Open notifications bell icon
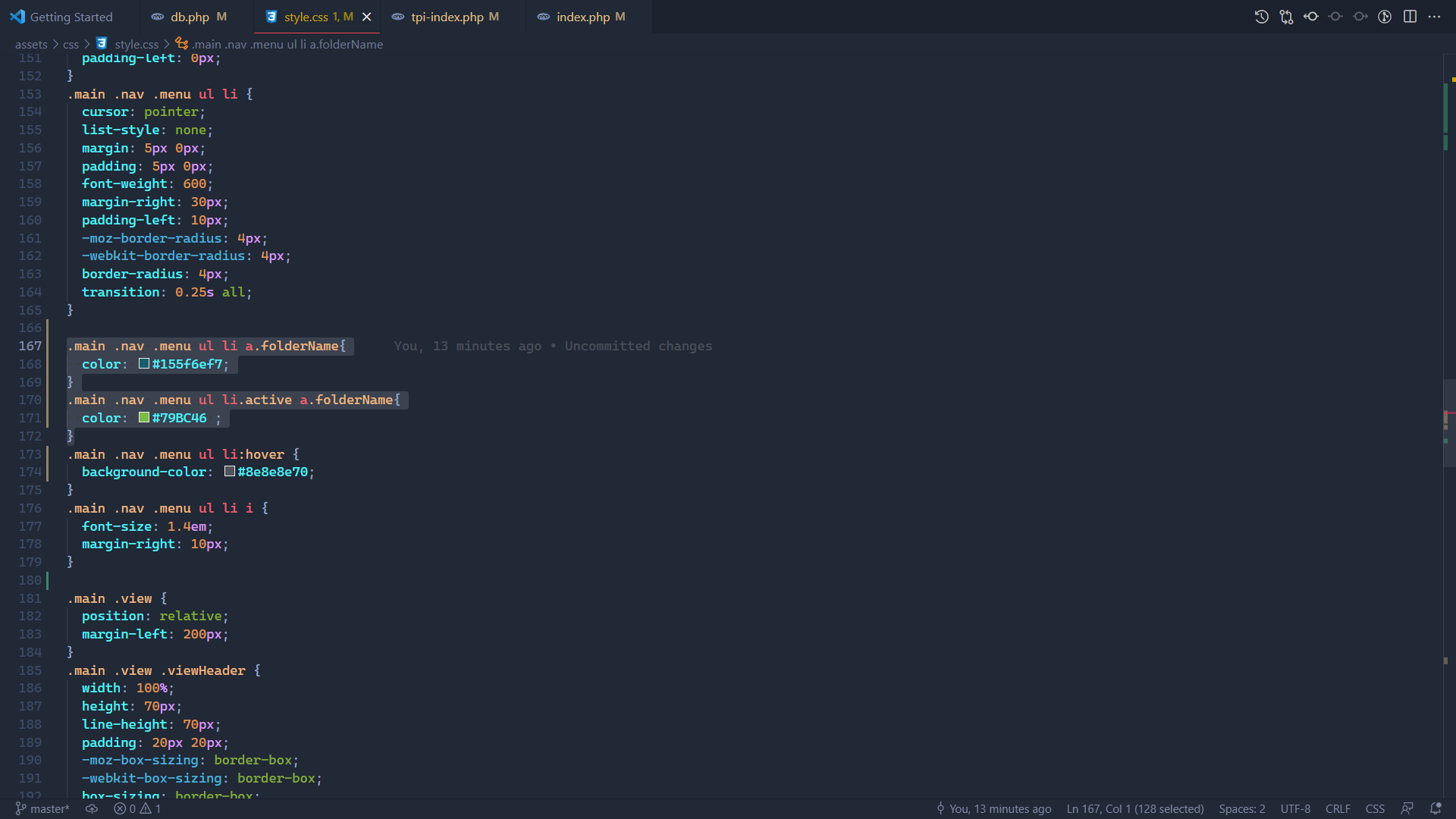Screen dimensions: 1456x819 click(1436, 809)
